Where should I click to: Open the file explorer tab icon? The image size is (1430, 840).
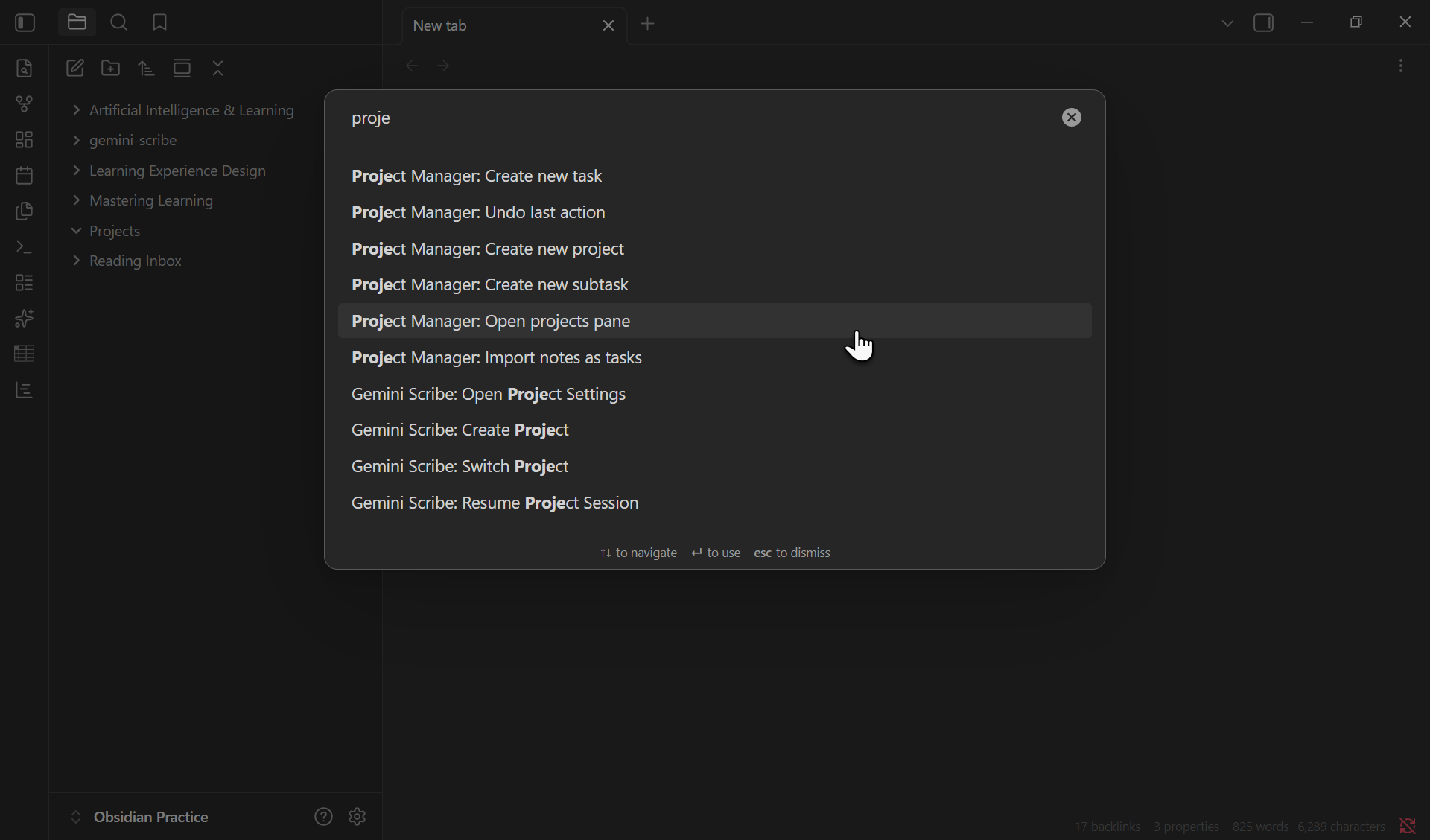tap(77, 23)
